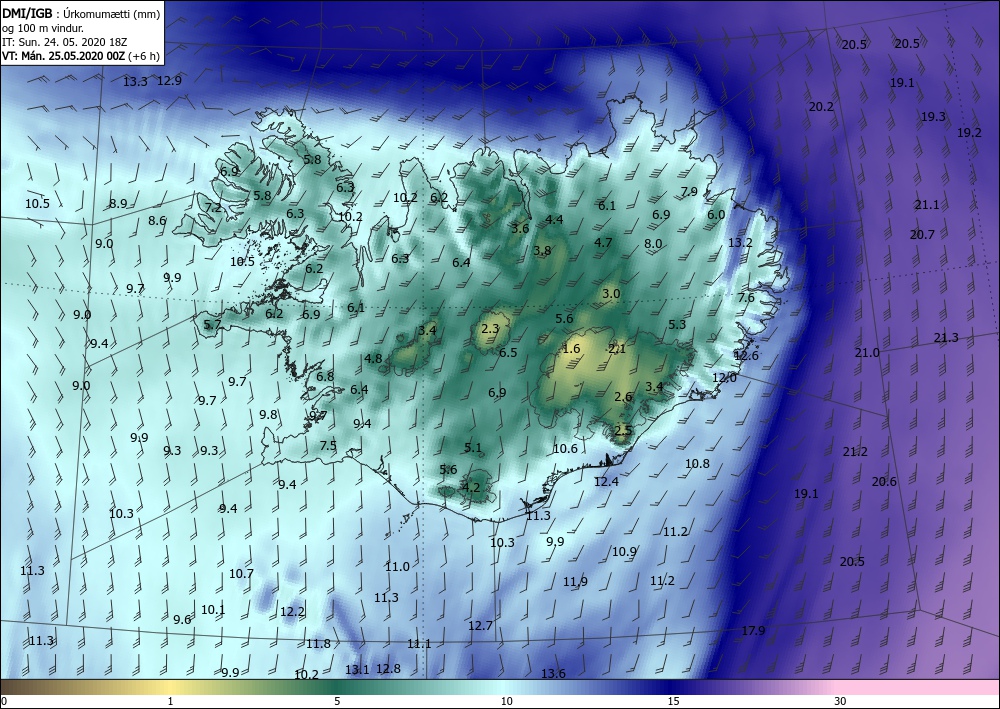Click the map value 4.8
The height and width of the screenshot is (709, 1000).
click(x=373, y=358)
